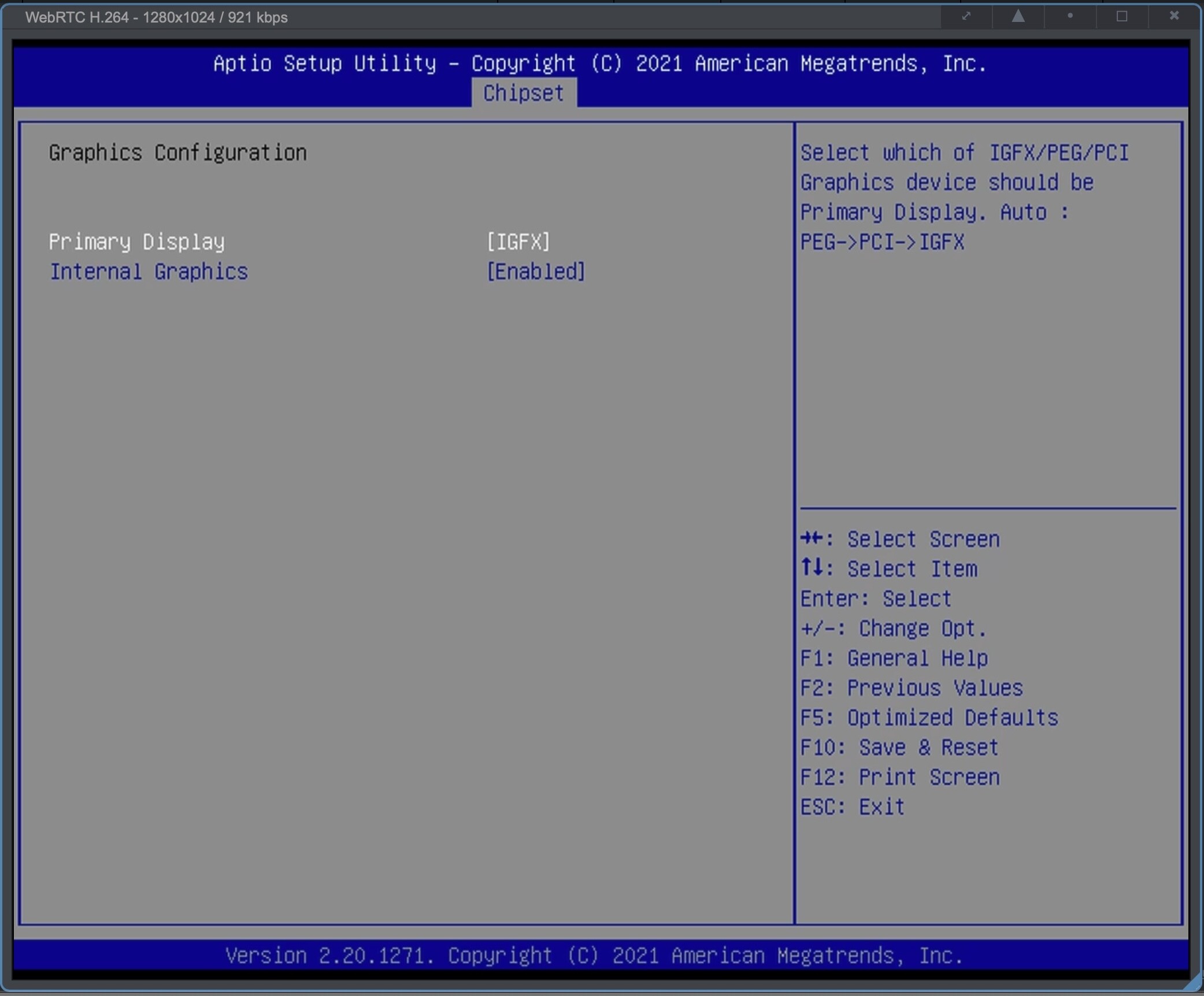1204x996 pixels.
Task: Select the Internal Graphics setting
Action: point(149,272)
